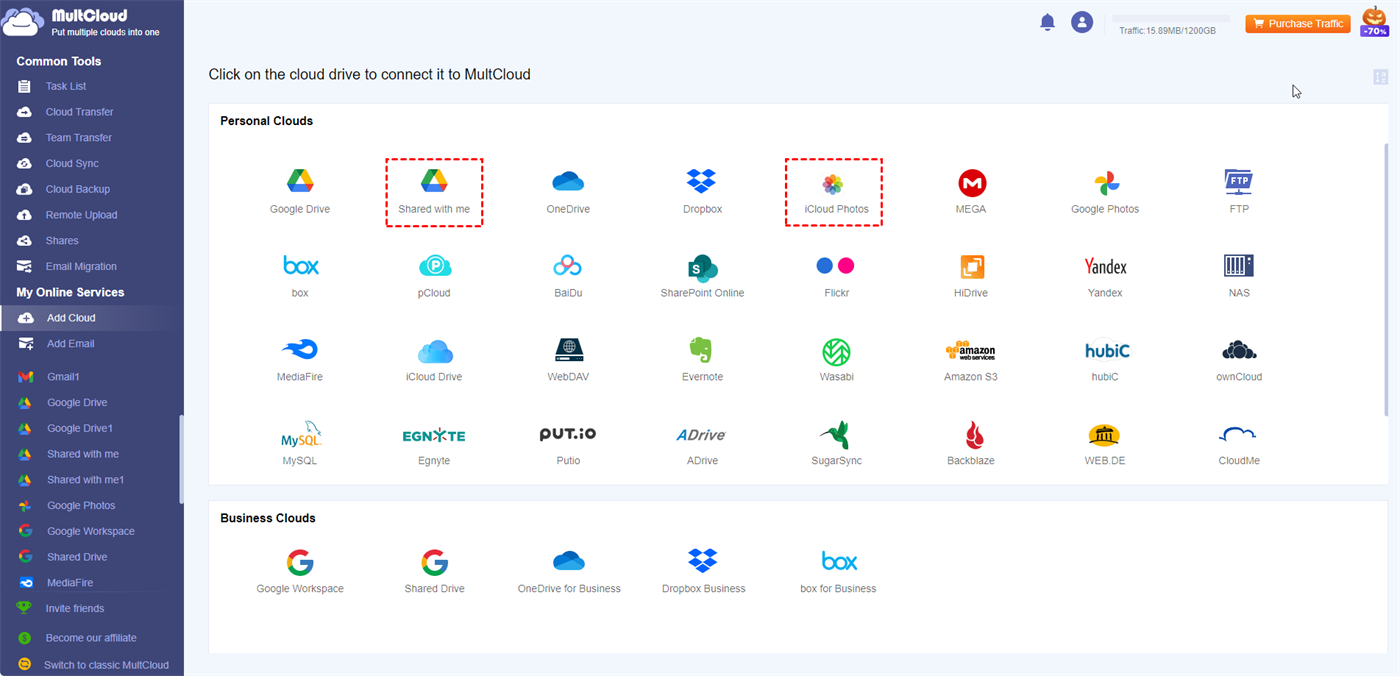Click the MultCloud logo
This screenshot has width=1400, height=676.
(x=82, y=22)
